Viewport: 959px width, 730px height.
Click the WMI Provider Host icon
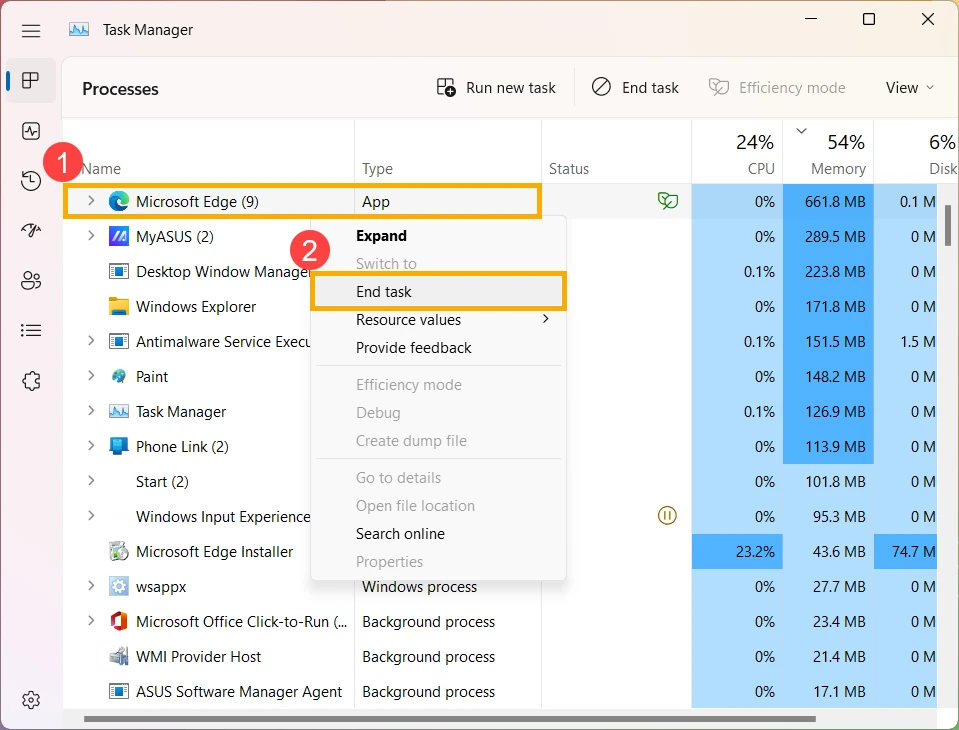coord(119,656)
